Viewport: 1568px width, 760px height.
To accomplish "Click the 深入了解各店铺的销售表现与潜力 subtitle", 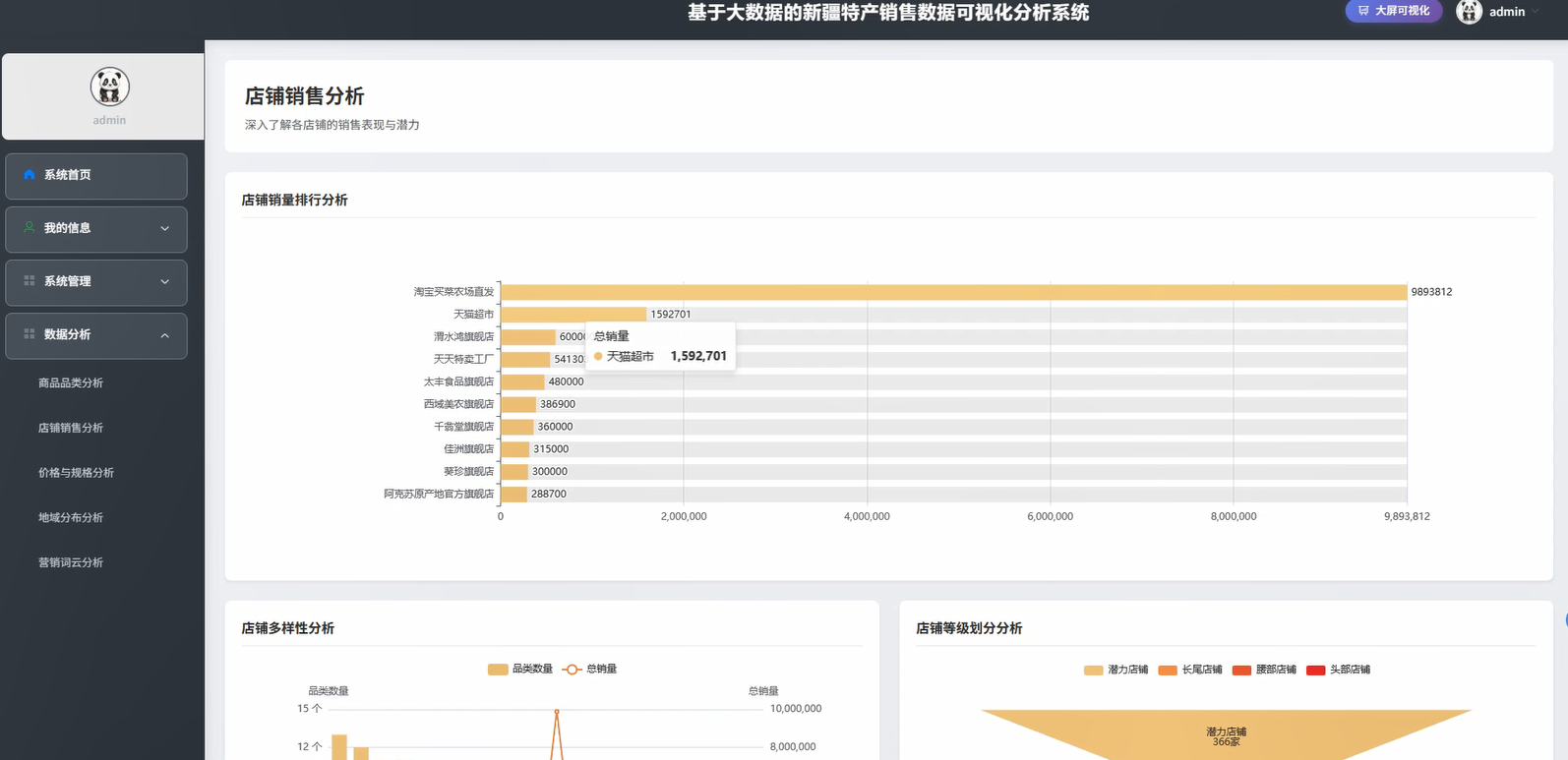I will 332,125.
